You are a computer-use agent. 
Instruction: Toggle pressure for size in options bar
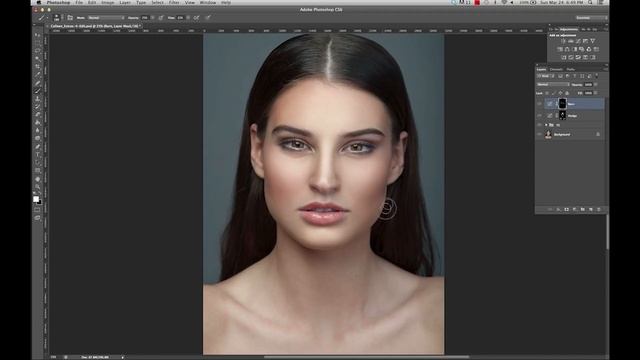click(208, 18)
